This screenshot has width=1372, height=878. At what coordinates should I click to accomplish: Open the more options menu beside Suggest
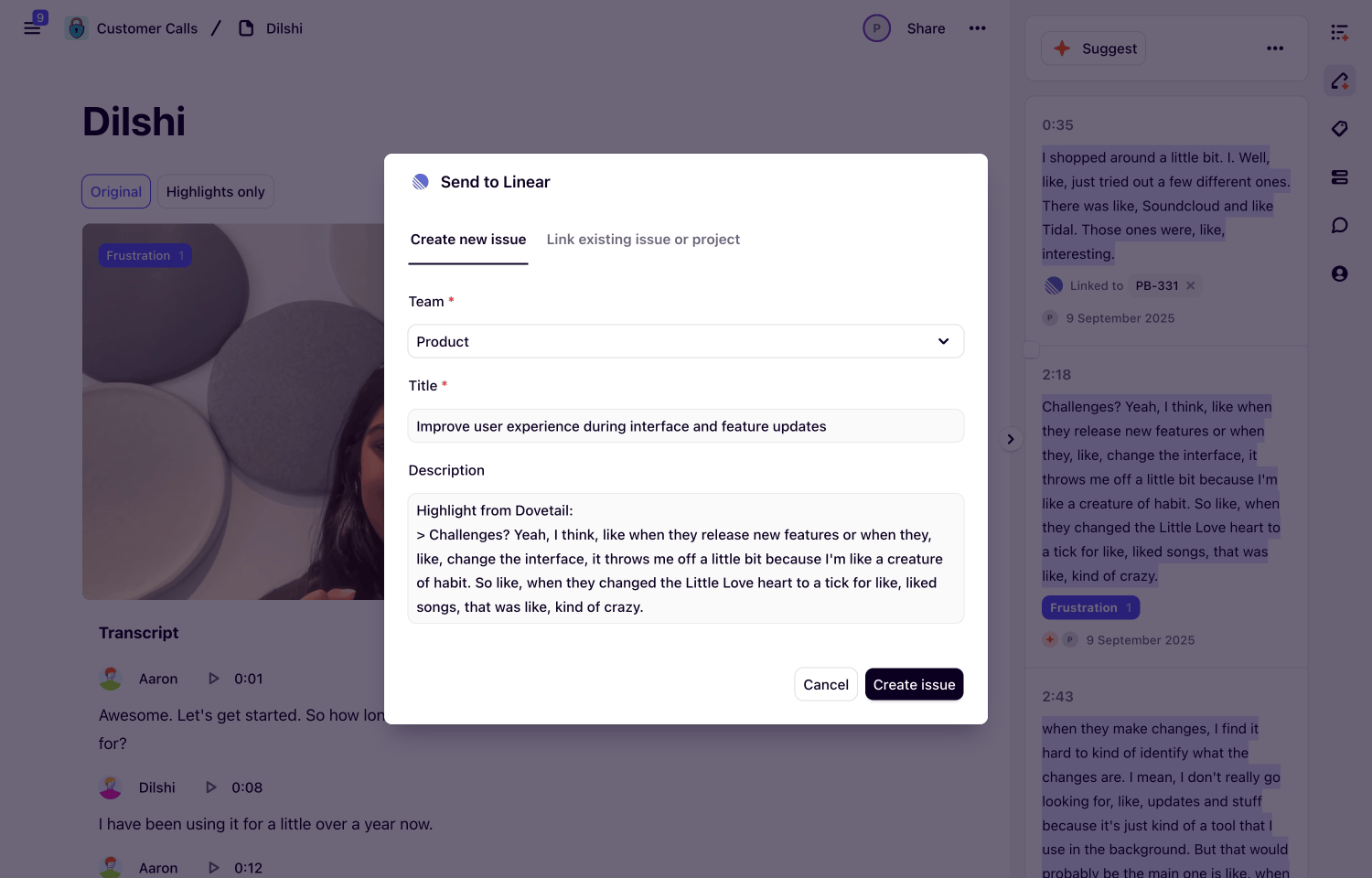(x=1275, y=48)
